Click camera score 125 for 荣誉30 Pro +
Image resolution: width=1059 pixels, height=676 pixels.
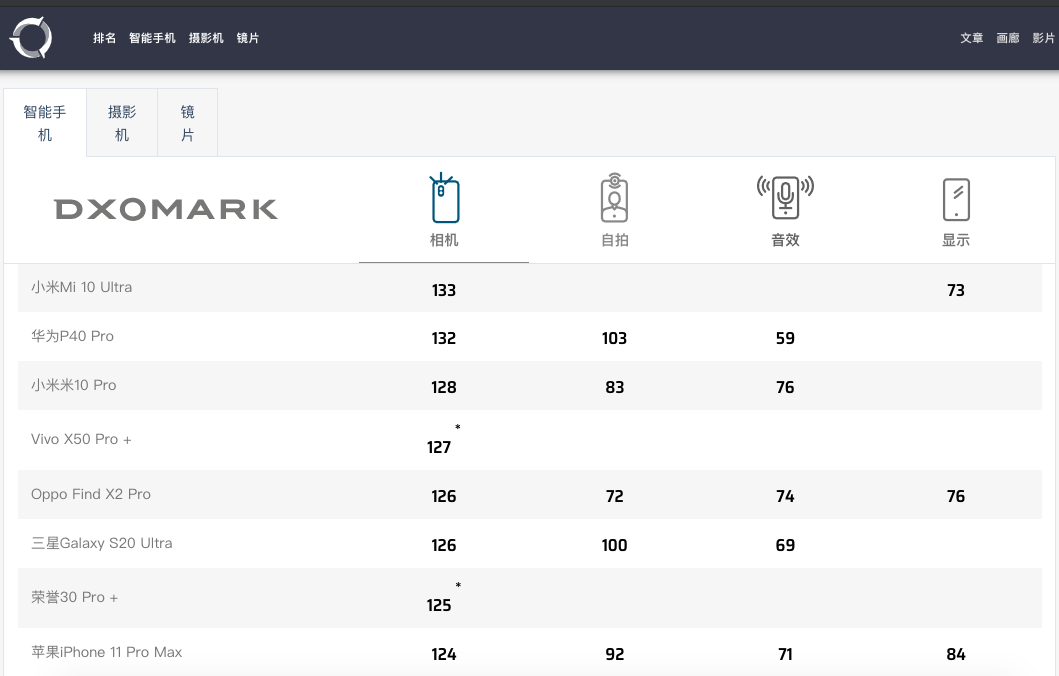click(x=439, y=605)
